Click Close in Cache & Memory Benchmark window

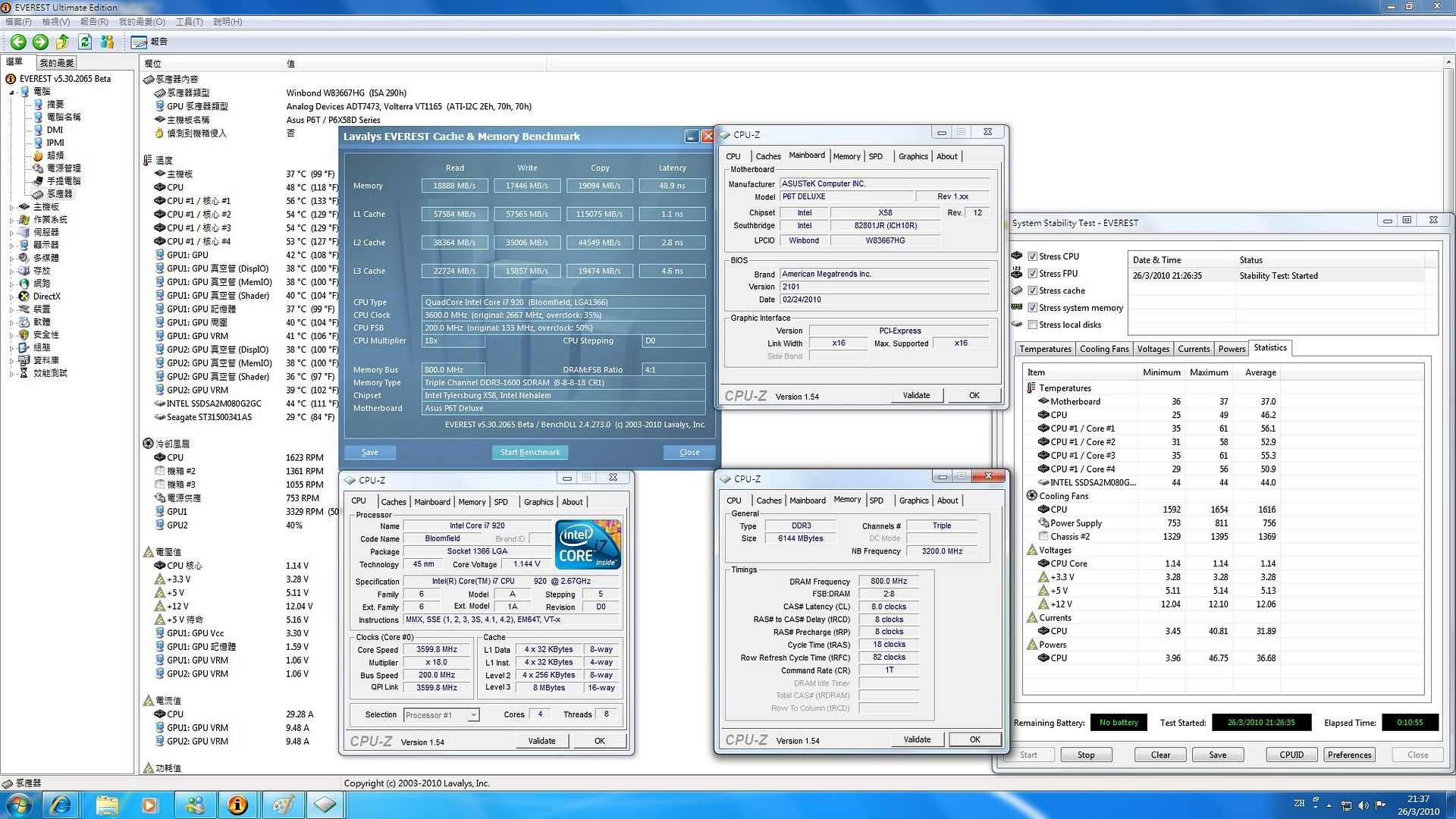[689, 453]
